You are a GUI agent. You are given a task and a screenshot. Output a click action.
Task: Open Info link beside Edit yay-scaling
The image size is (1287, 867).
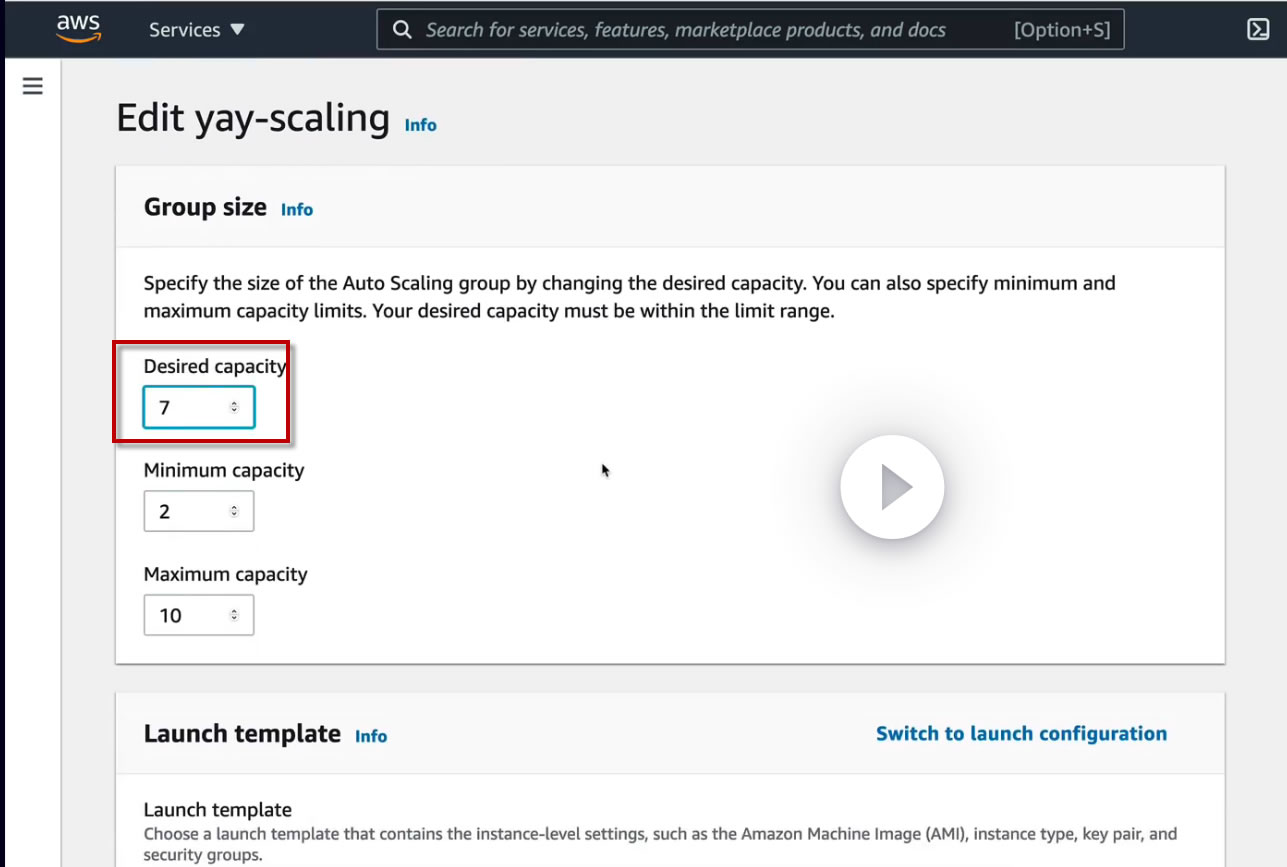coord(420,125)
